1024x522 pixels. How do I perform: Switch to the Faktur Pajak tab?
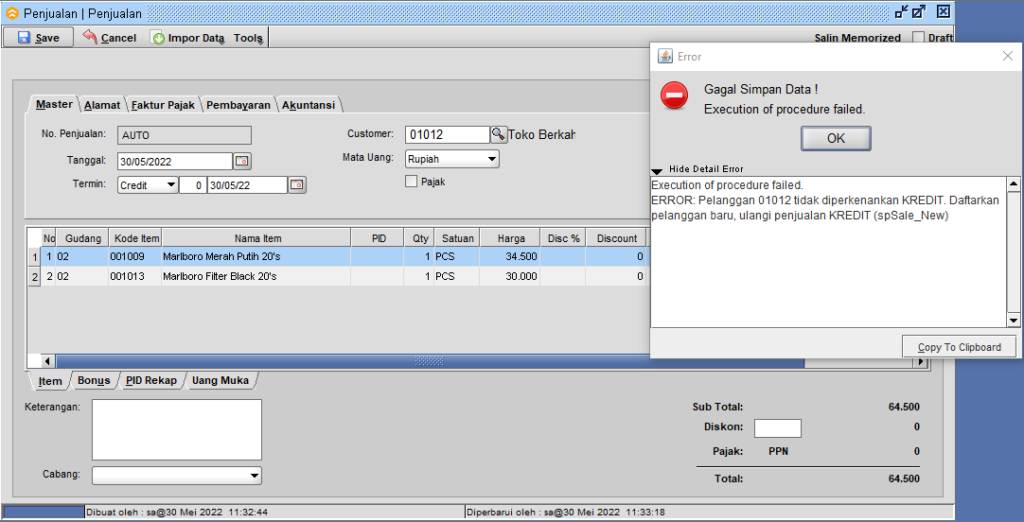tap(163, 104)
